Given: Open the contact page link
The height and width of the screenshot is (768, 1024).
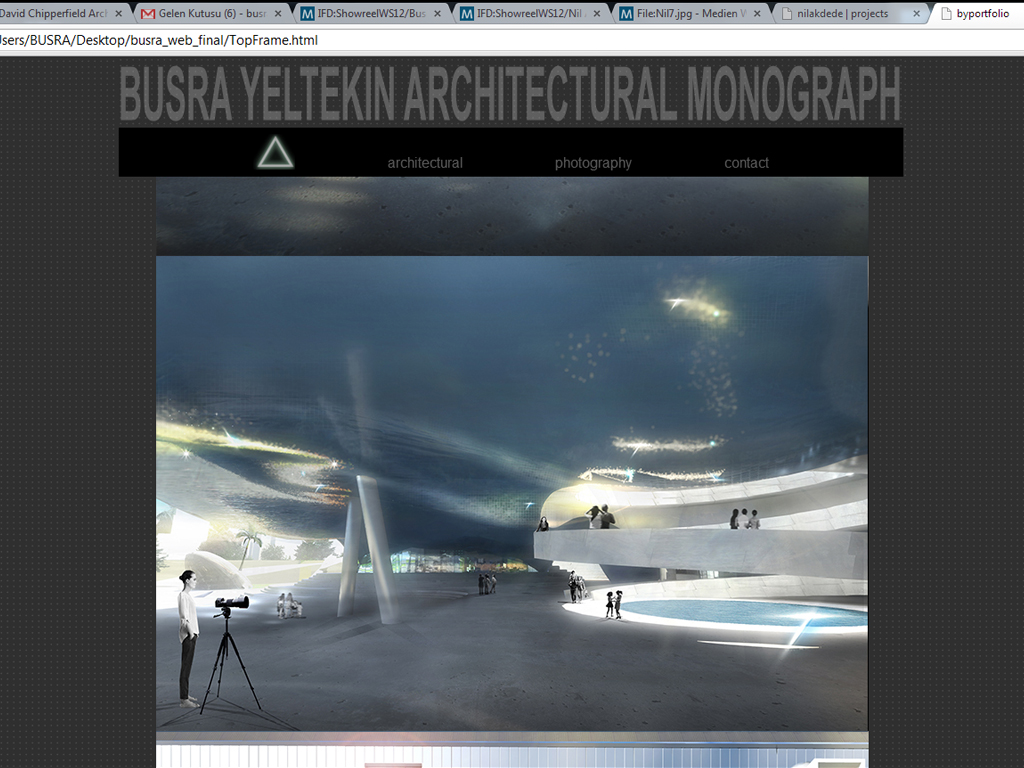Looking at the screenshot, I should [x=746, y=163].
